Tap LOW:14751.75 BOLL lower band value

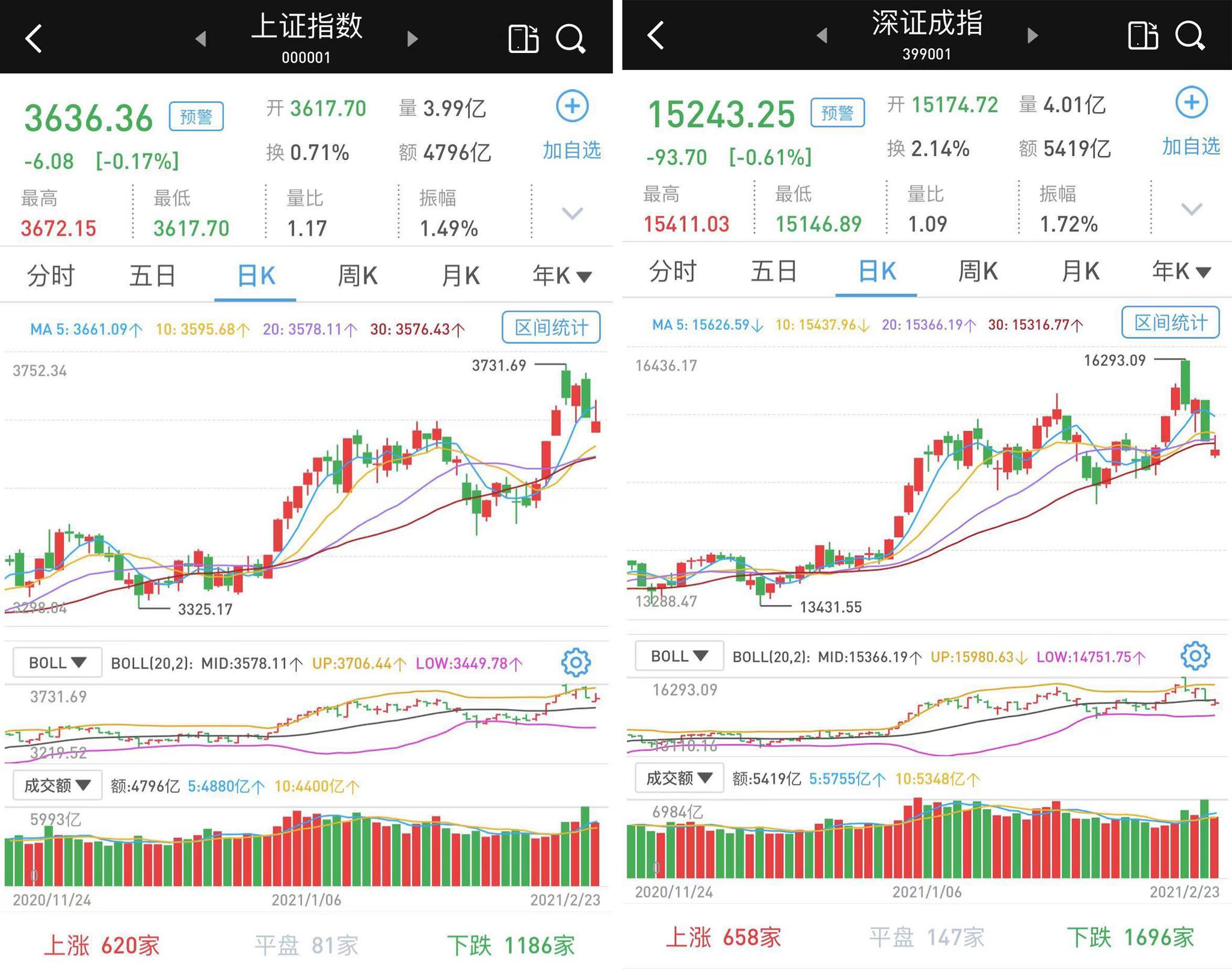pyautogui.click(x=1091, y=657)
